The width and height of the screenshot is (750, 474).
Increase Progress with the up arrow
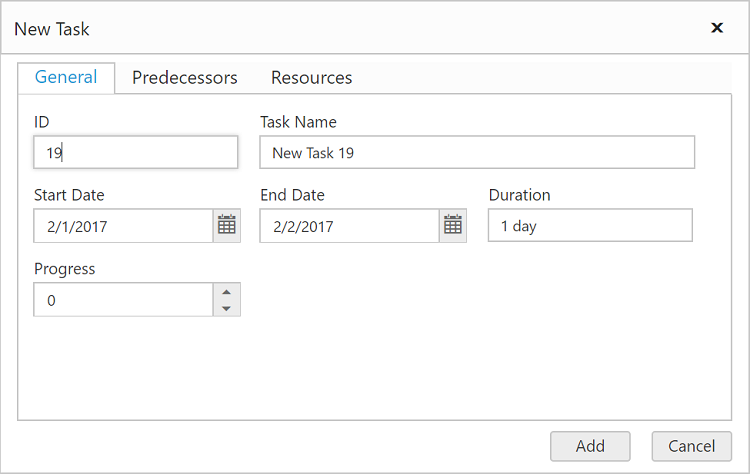click(x=227, y=292)
